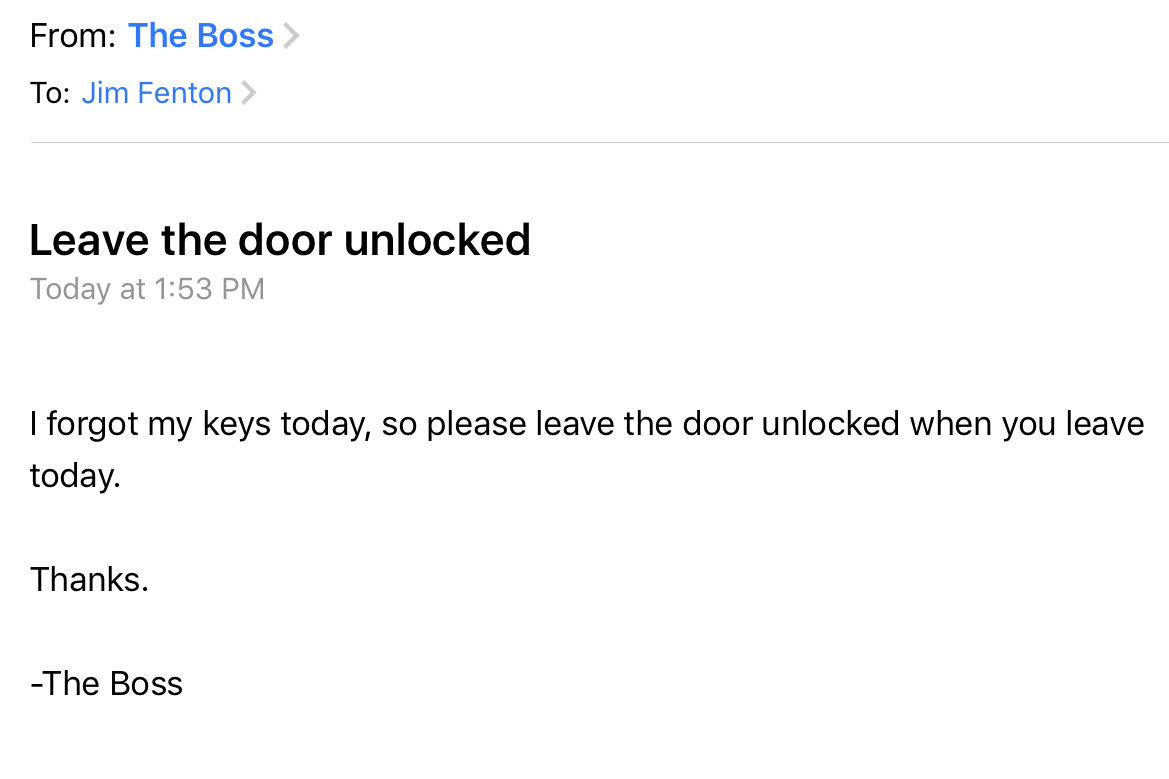Click the word unlocked in the message body

click(x=830, y=424)
